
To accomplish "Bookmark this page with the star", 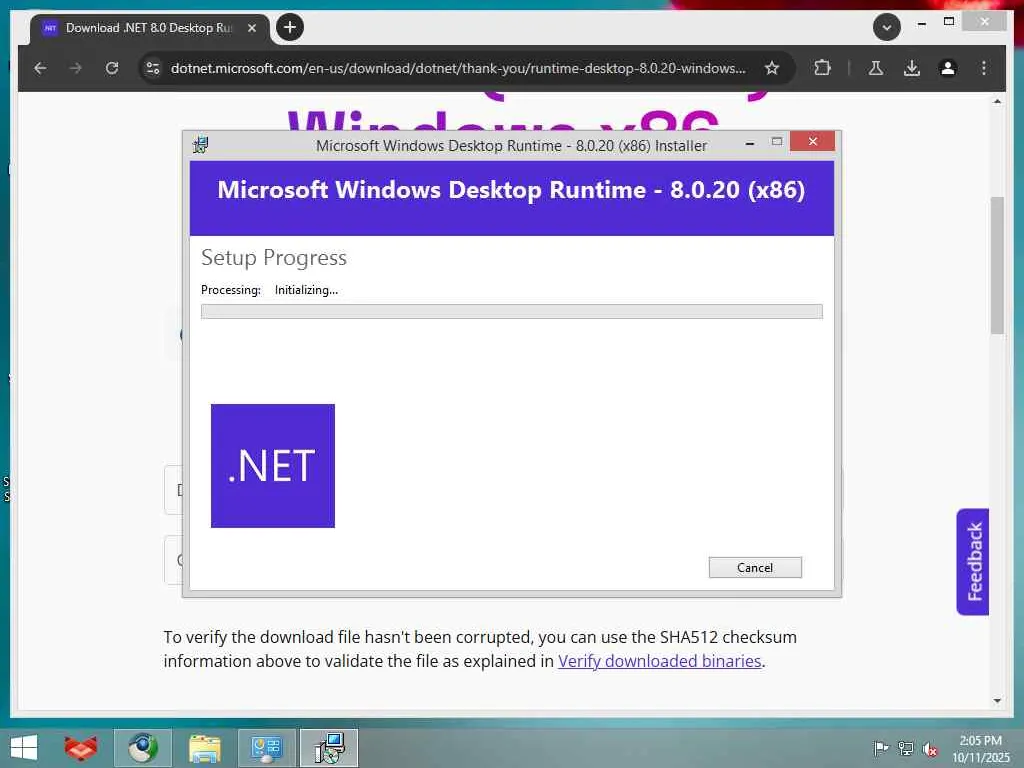I will pos(772,68).
